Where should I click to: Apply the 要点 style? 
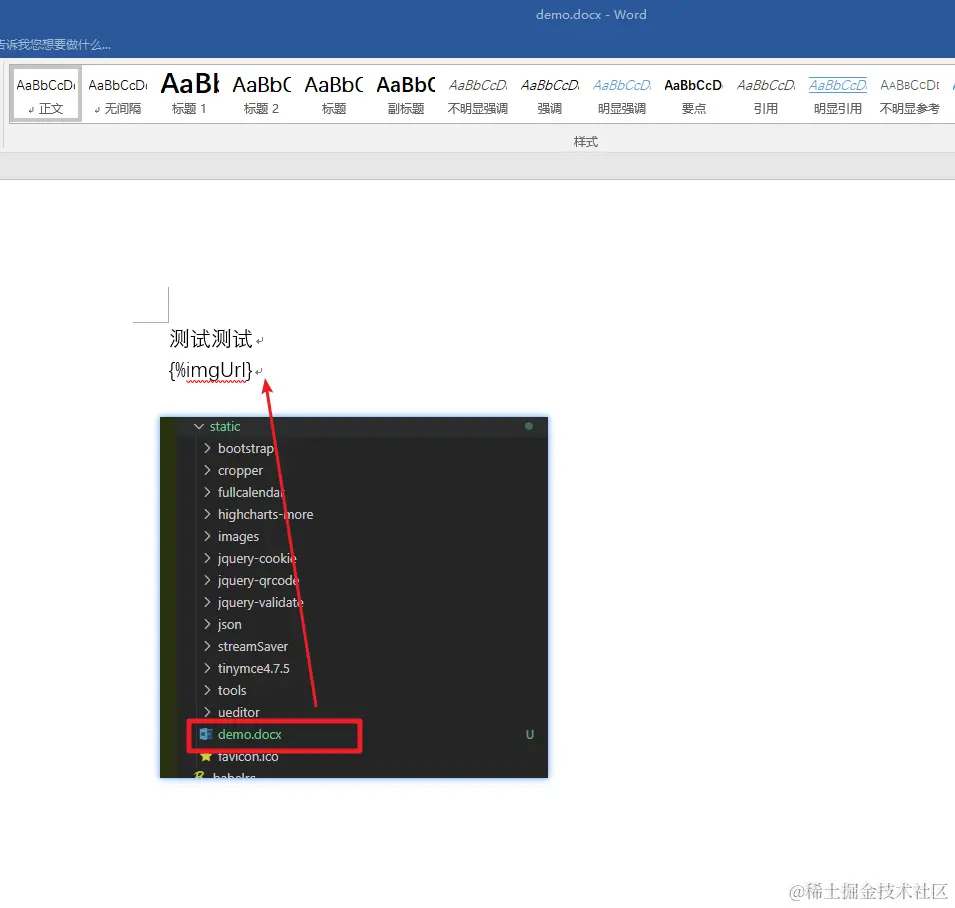(x=693, y=94)
